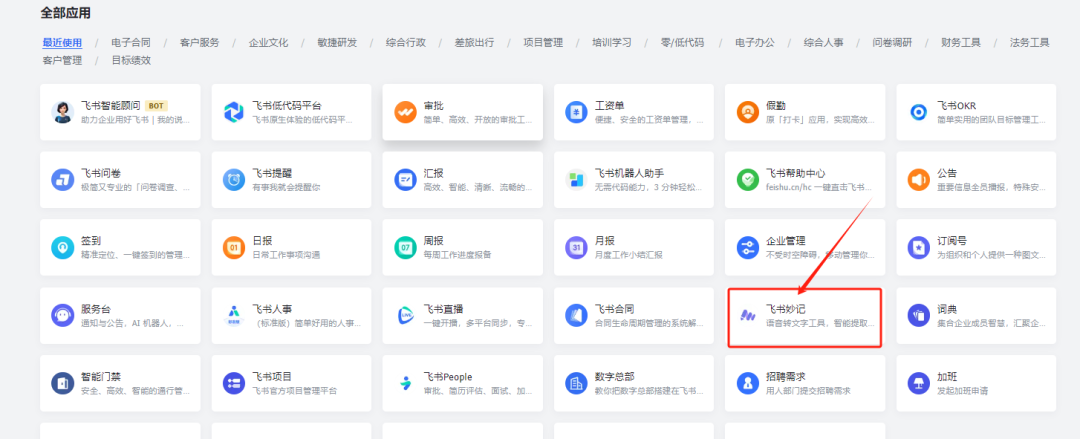The height and width of the screenshot is (439, 1080).
Task: Click the 飞书官方项目管理平台 description text
Action: point(295,391)
